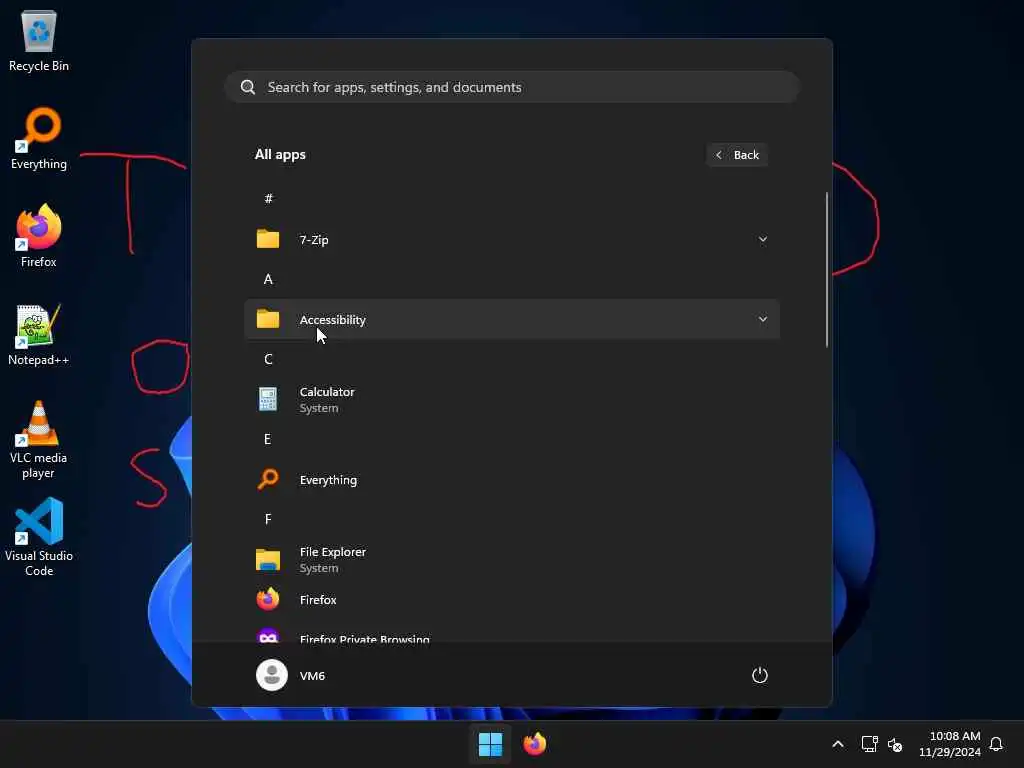Click the search magnifier icon

tap(248, 88)
